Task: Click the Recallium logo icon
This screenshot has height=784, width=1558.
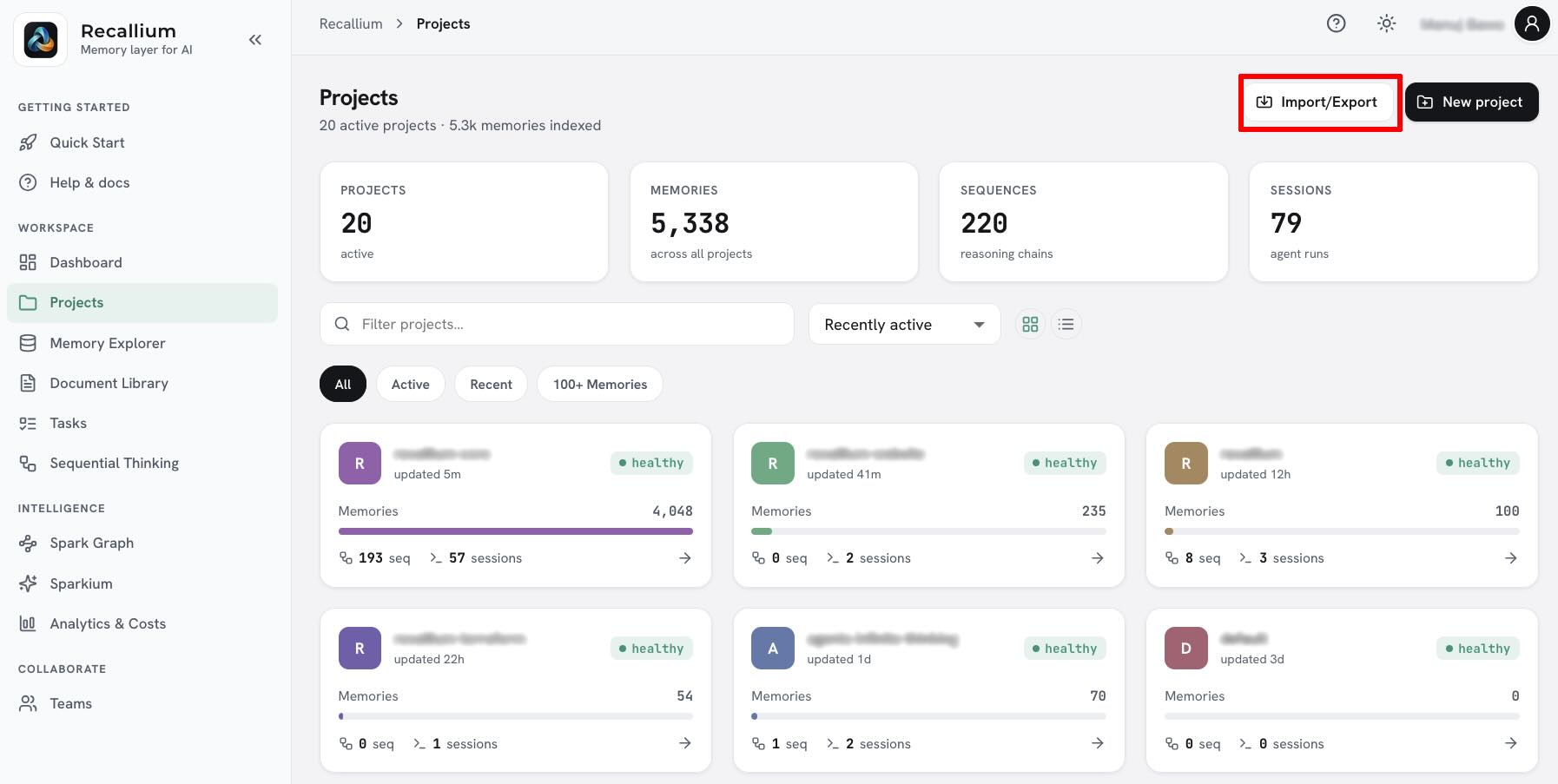Action: pyautogui.click(x=41, y=40)
